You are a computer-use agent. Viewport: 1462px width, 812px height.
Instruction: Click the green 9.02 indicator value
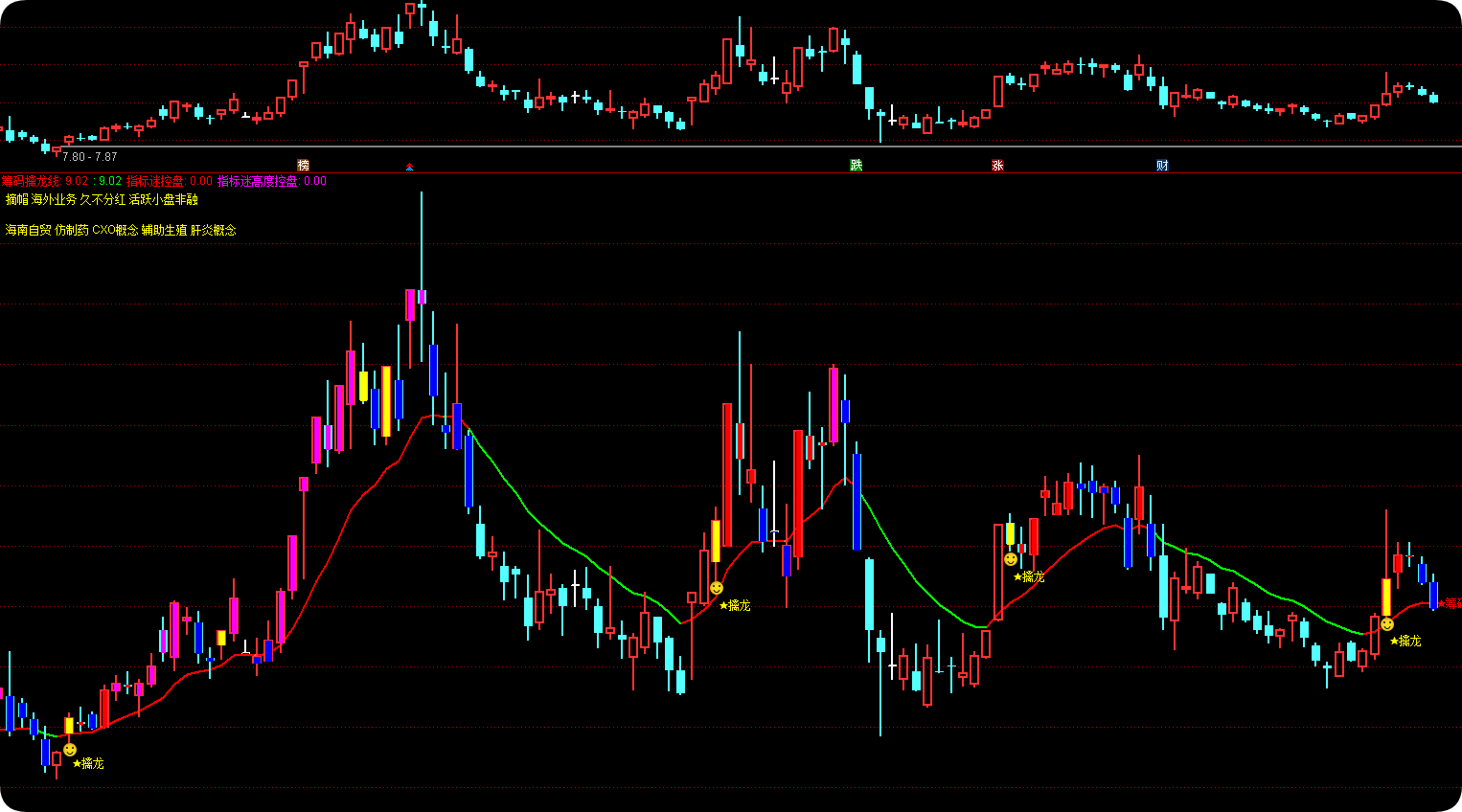click(x=110, y=181)
